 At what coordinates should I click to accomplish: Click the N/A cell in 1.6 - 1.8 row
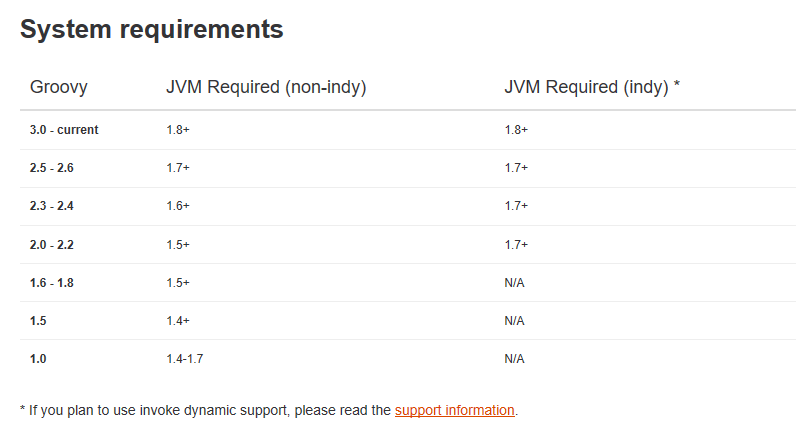pyautogui.click(x=514, y=283)
